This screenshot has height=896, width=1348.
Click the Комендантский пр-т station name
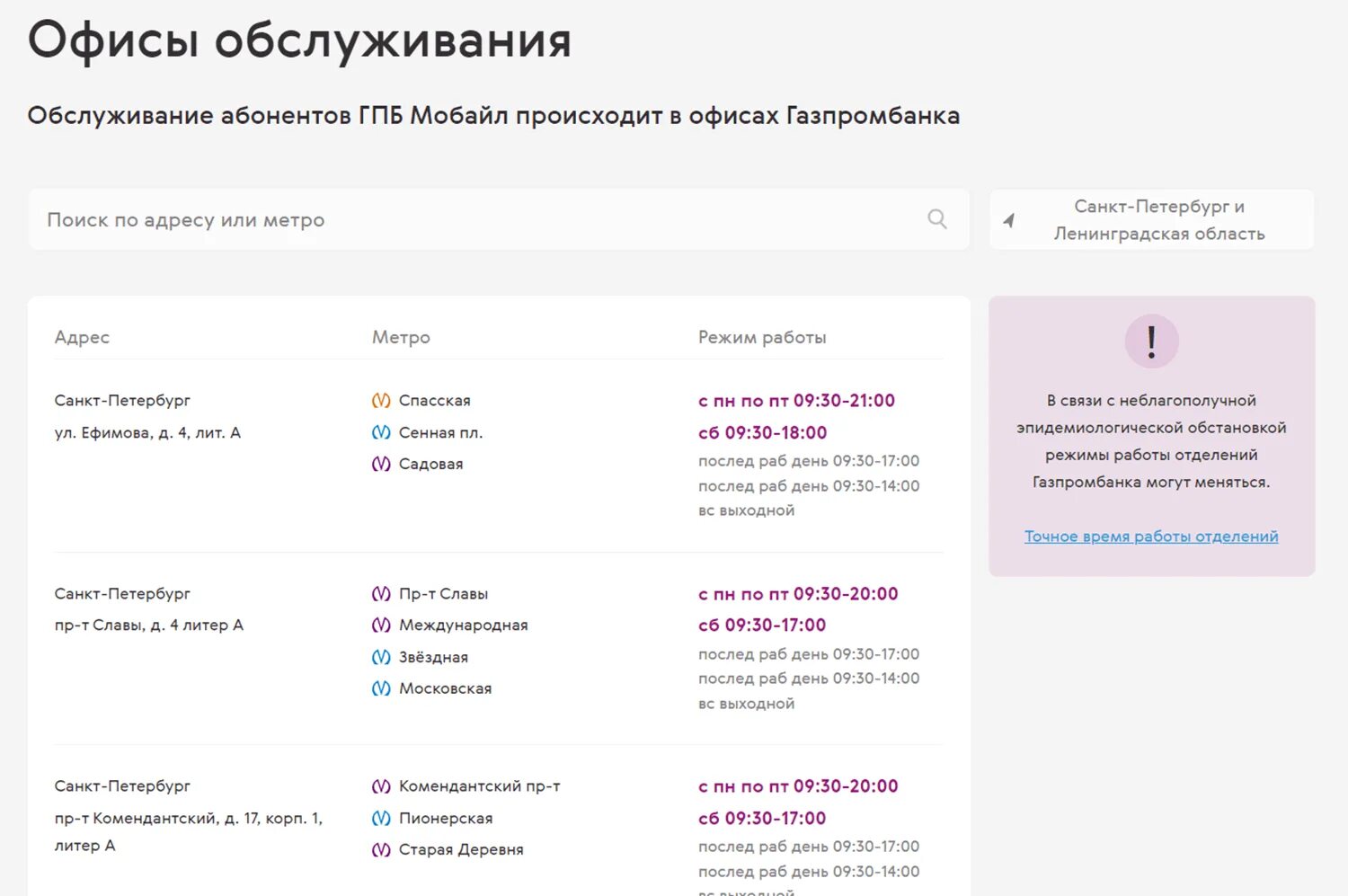(x=480, y=786)
